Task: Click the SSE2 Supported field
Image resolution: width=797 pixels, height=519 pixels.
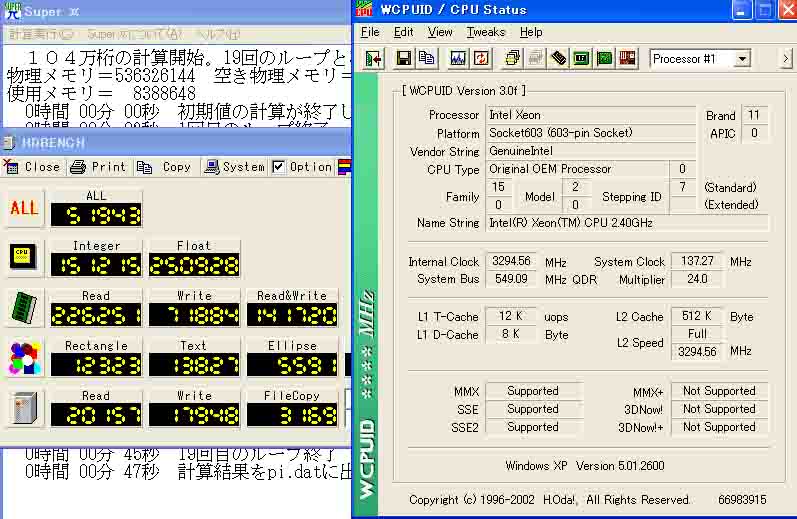Action: (x=533, y=427)
